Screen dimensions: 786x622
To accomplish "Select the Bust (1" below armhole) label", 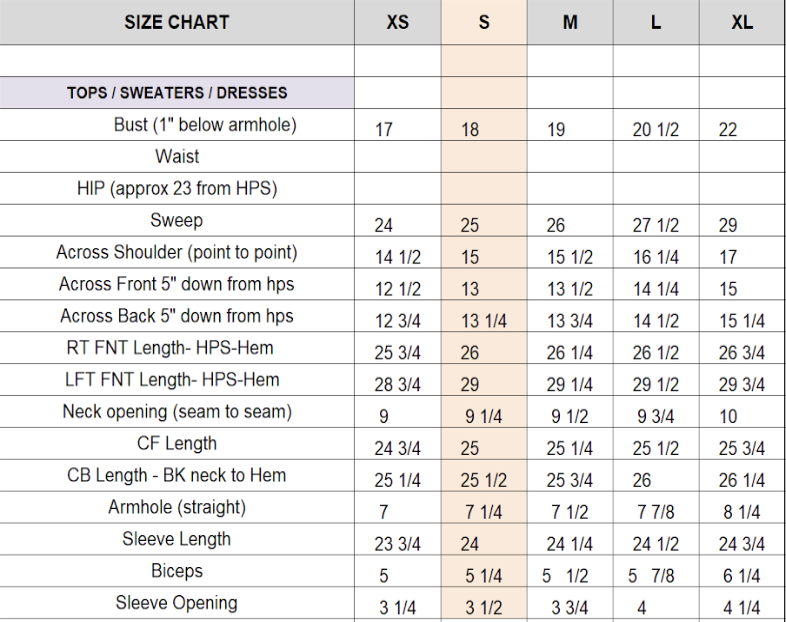I will tap(205, 124).
